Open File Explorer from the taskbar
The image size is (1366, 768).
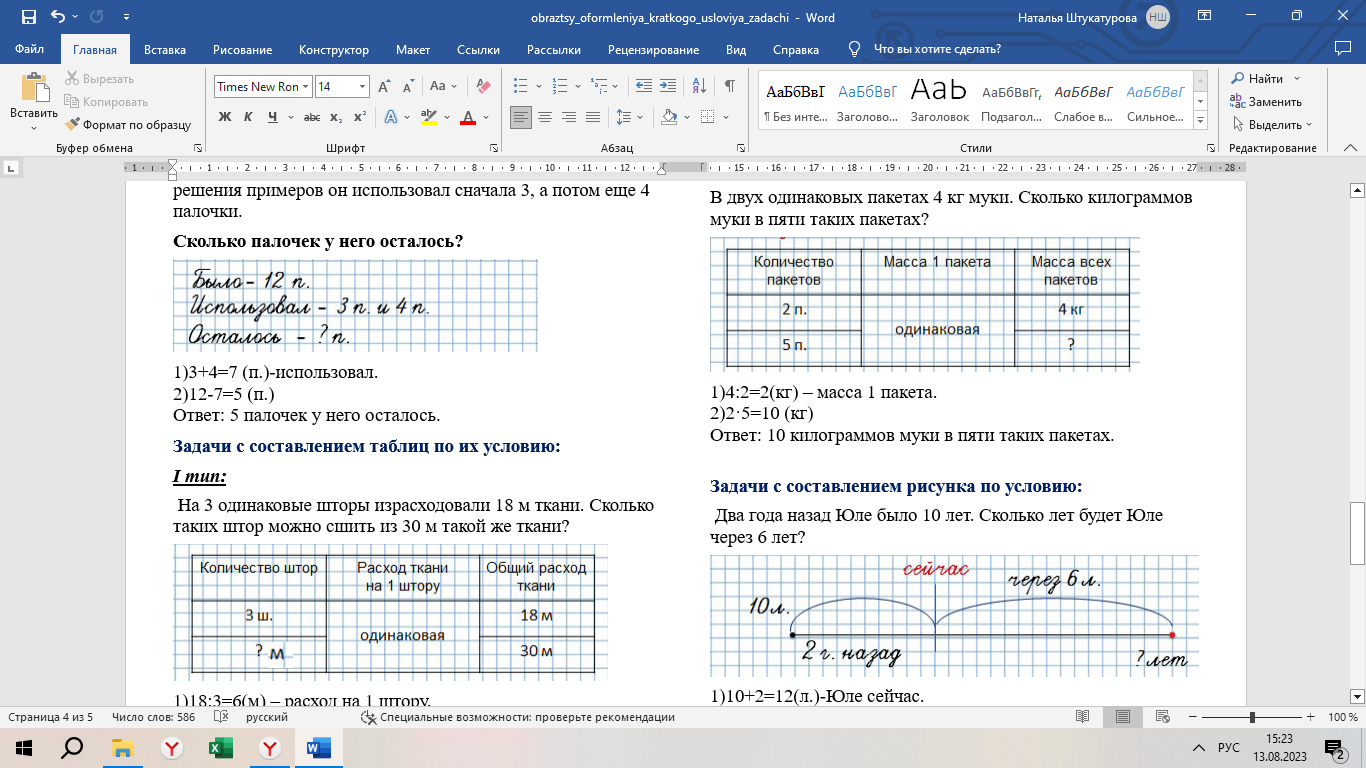[x=122, y=748]
